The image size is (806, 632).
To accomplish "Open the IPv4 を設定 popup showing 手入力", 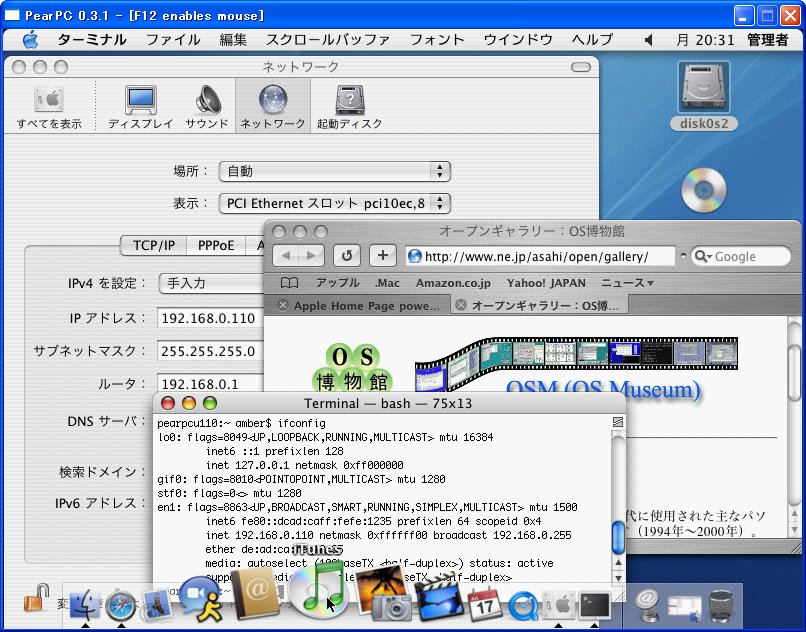I will [x=211, y=283].
